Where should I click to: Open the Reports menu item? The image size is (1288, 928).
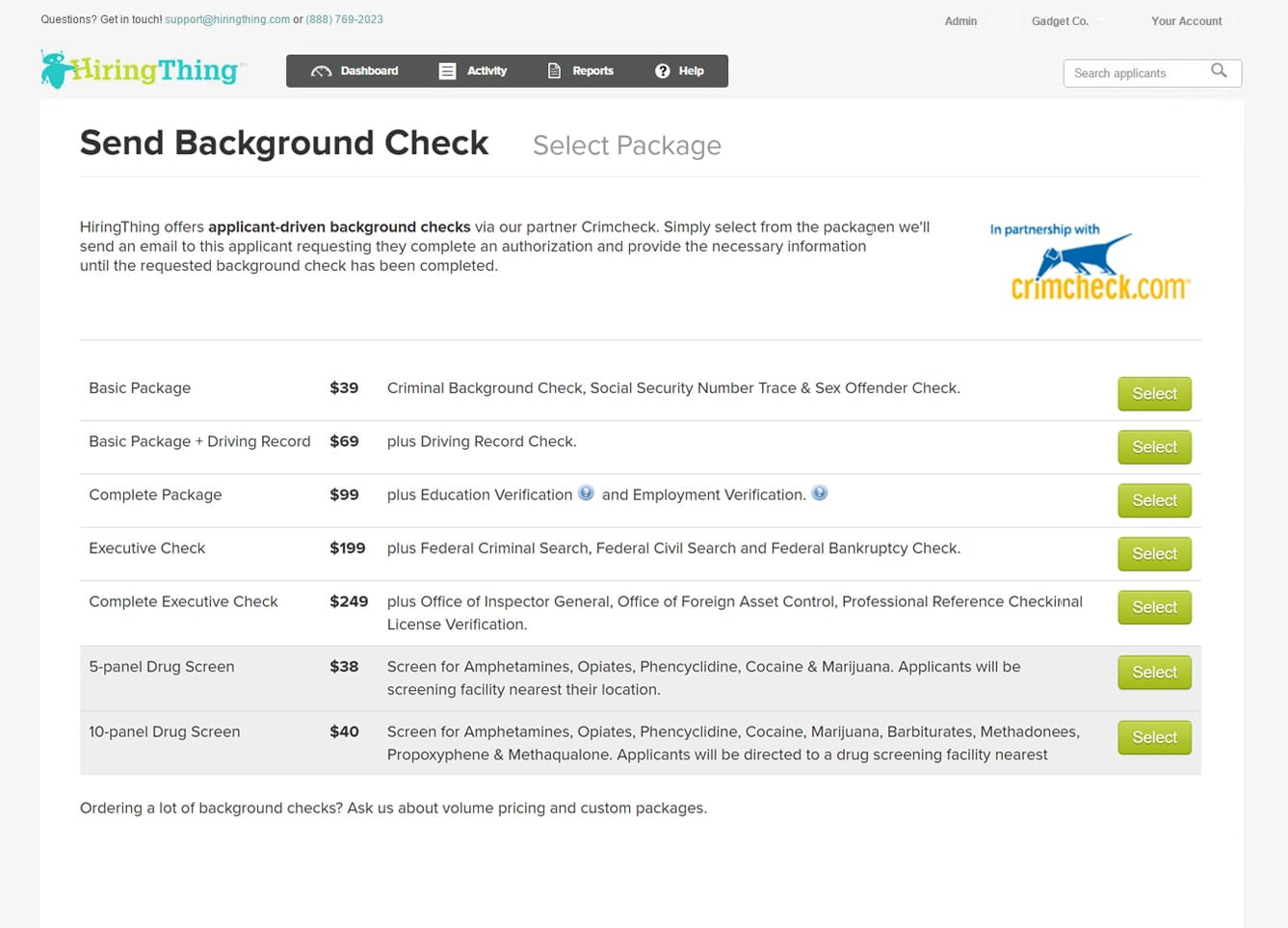coord(581,71)
